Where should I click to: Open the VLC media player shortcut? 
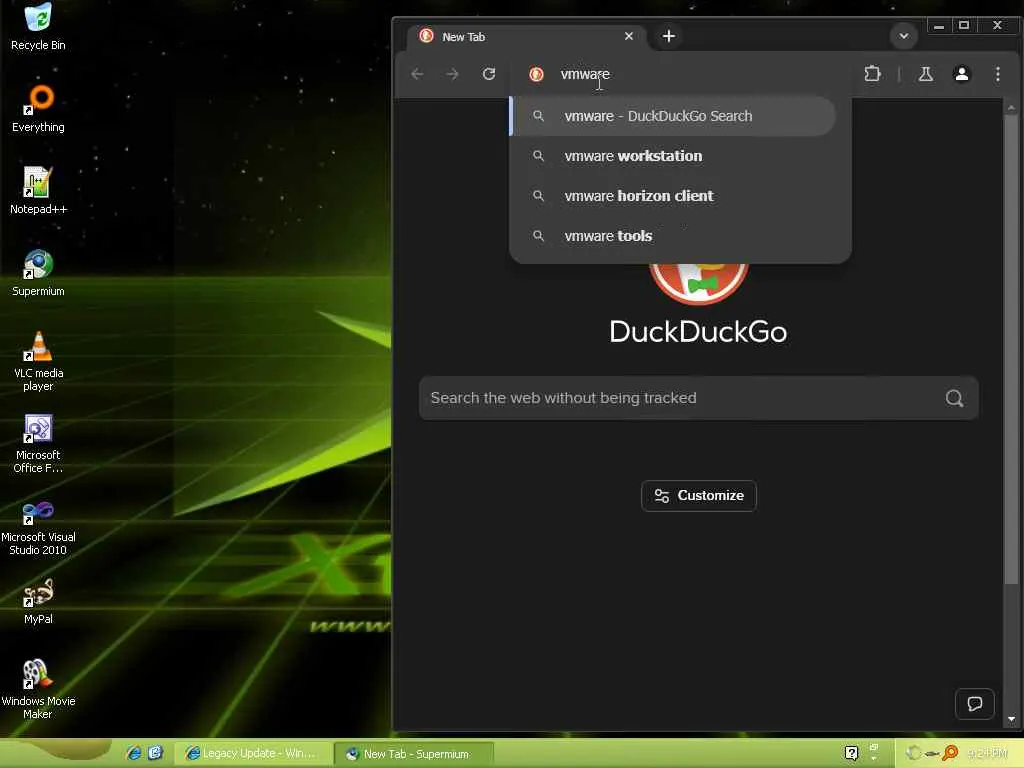[x=38, y=361]
